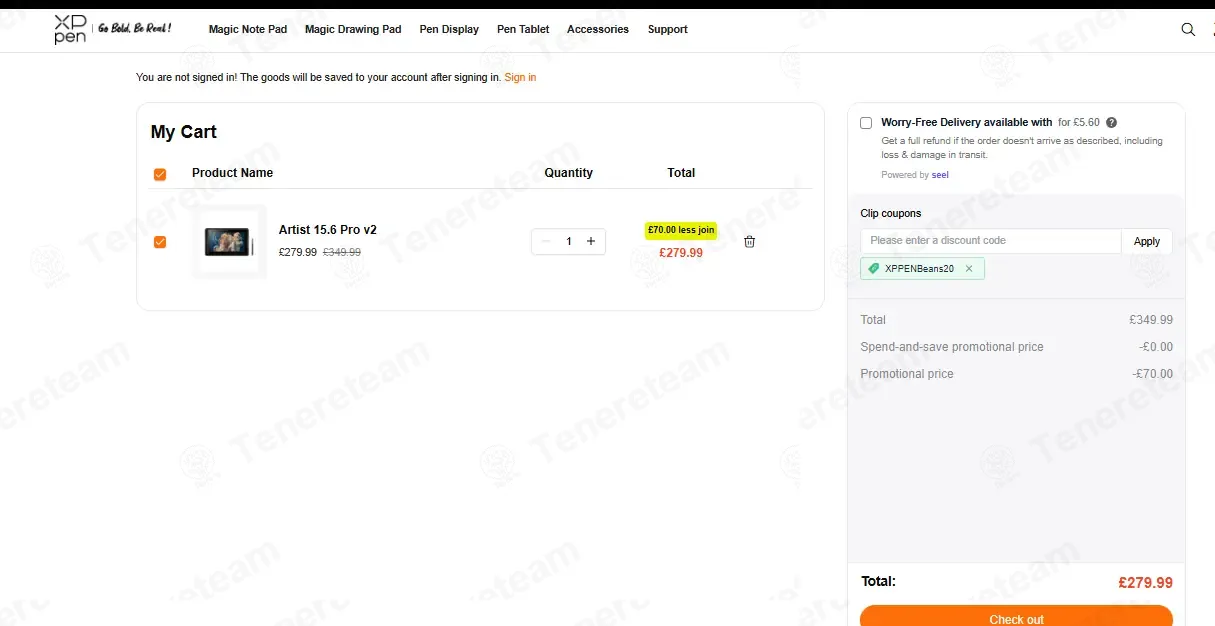This screenshot has height=626, width=1215.
Task: Open the Artist 15.6 Pro v2 thumbnail
Action: tap(229, 242)
